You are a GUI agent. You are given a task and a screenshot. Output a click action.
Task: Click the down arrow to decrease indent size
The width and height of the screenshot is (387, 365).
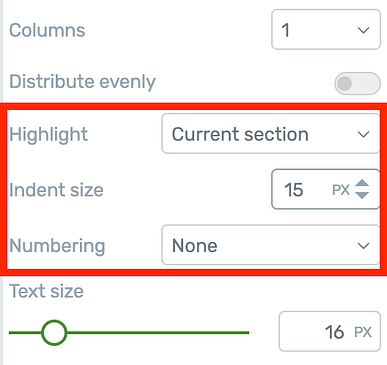tap(362, 195)
